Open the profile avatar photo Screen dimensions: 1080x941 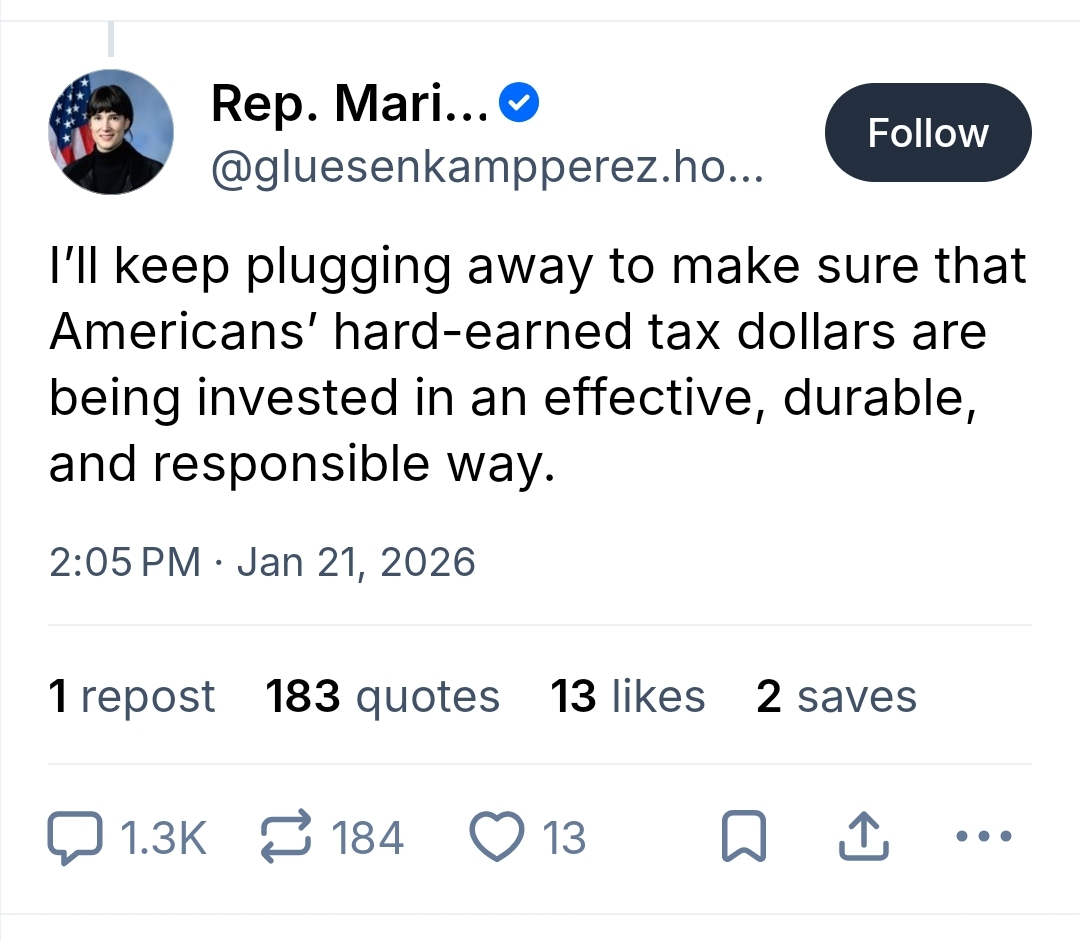click(111, 131)
